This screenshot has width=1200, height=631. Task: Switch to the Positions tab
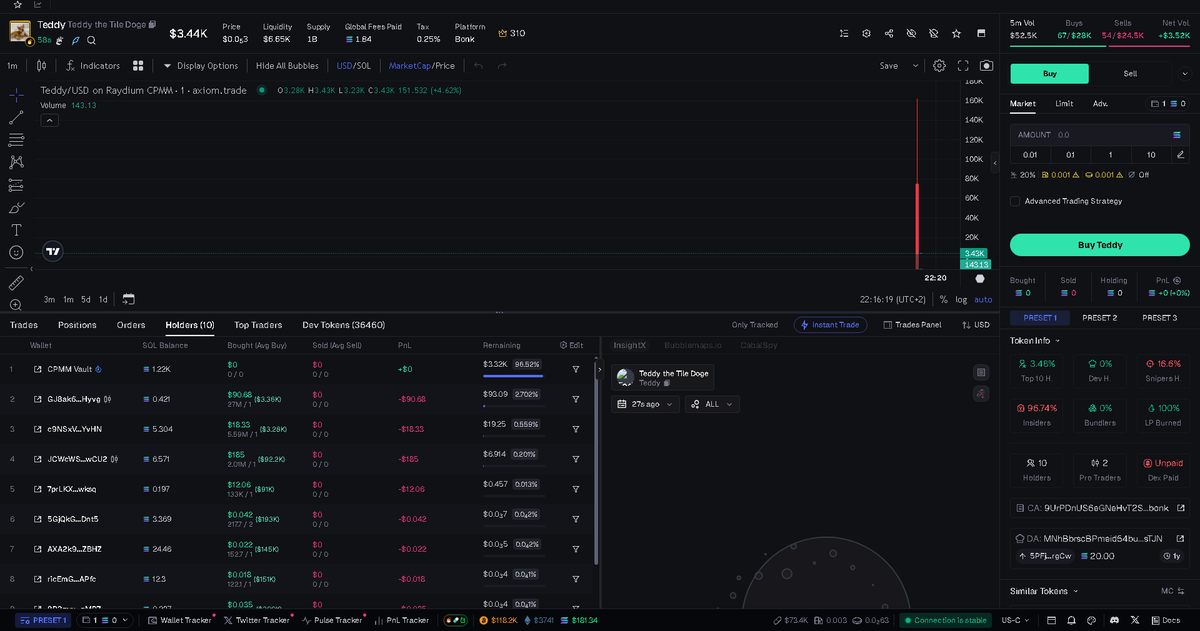[77, 325]
